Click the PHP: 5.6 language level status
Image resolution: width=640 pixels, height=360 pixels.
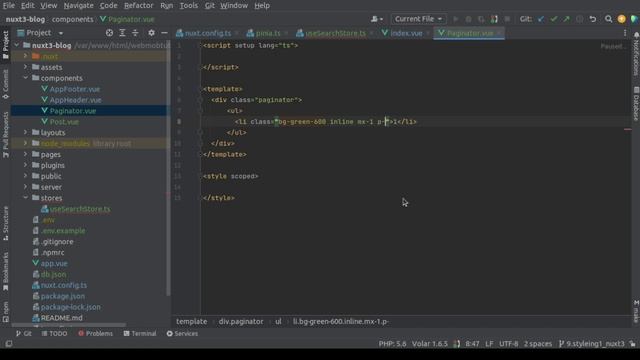click(x=392, y=344)
